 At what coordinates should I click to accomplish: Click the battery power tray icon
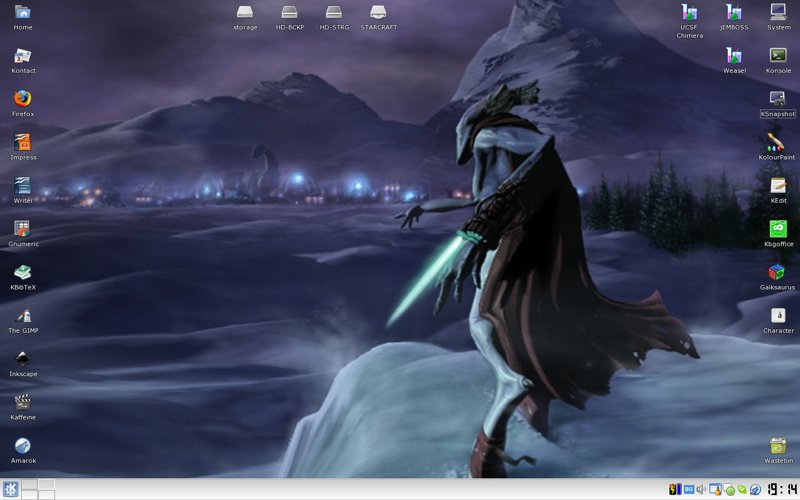click(675, 489)
